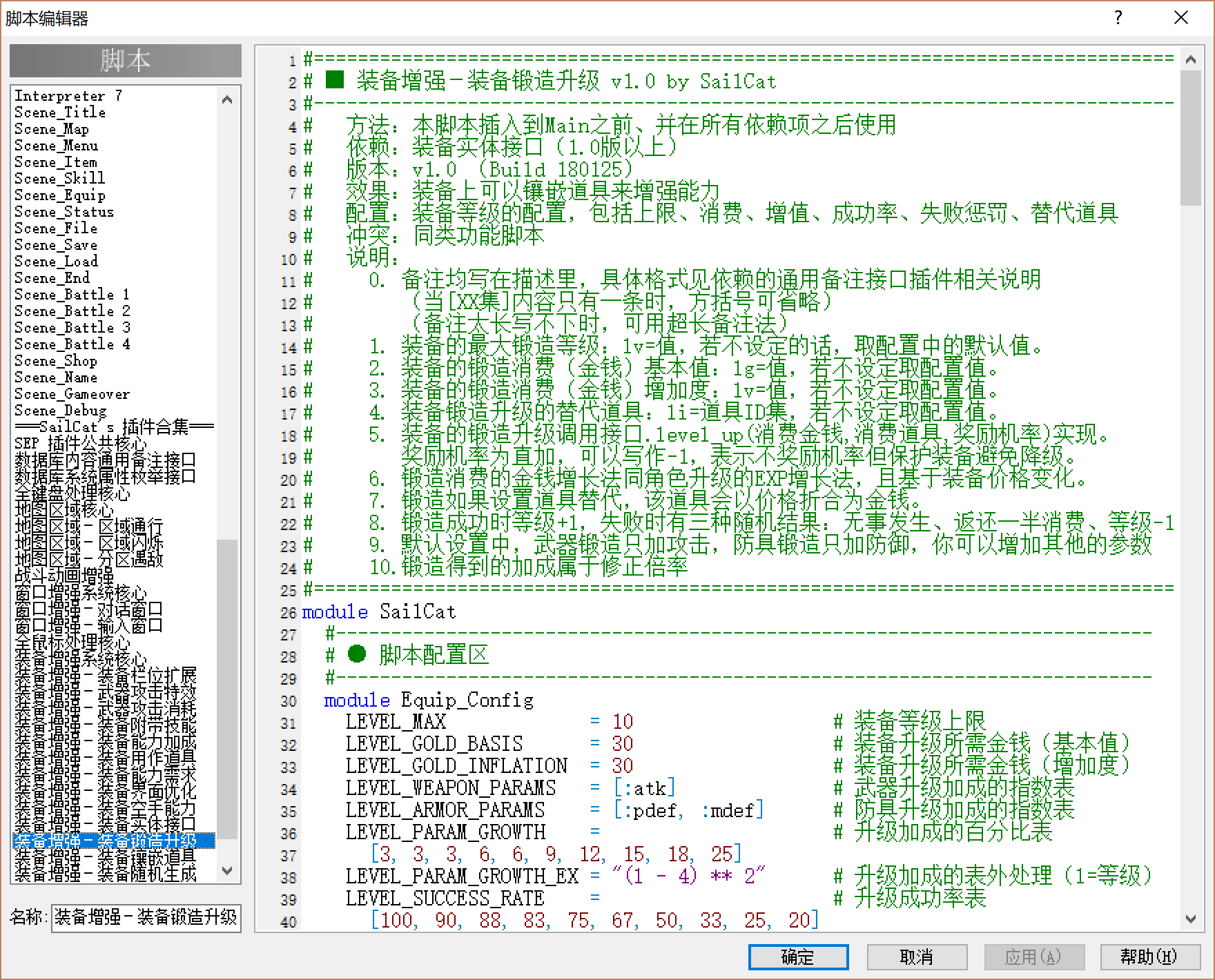This screenshot has width=1215, height=980.
Task: Click the script list scroll-down arrow
Action: [227, 871]
